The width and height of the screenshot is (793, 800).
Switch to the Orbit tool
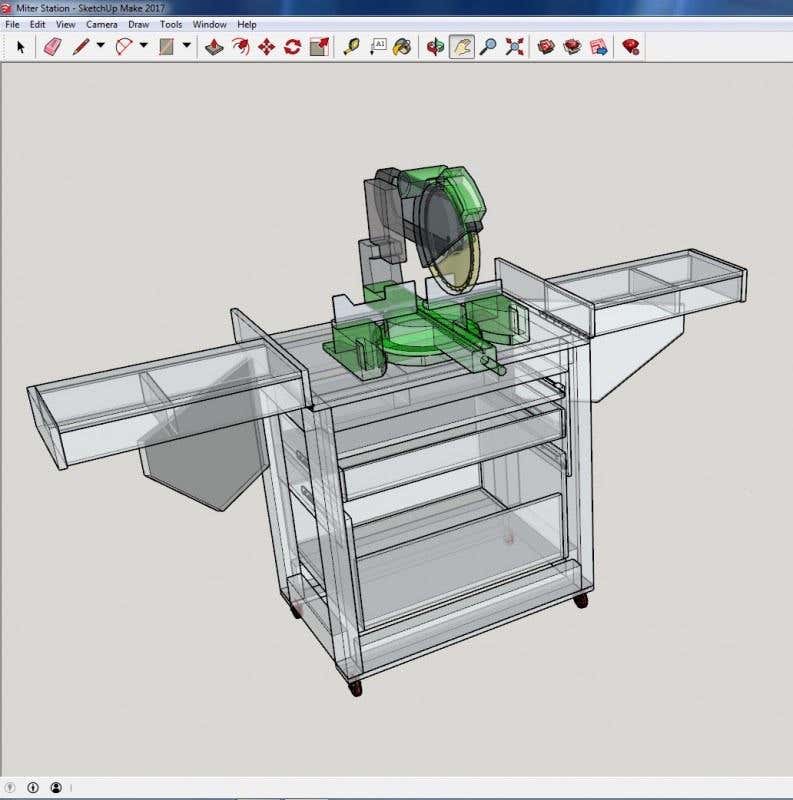(435, 46)
